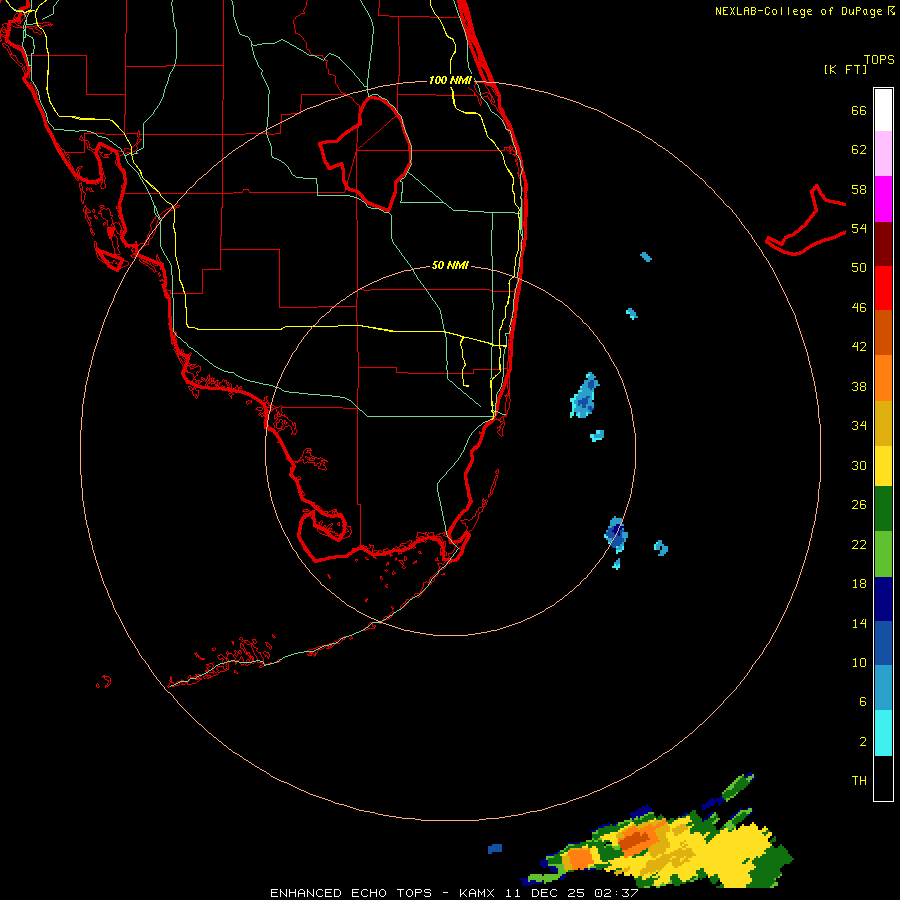
Task: Click the bright orange legend swatch
Action: click(x=883, y=378)
